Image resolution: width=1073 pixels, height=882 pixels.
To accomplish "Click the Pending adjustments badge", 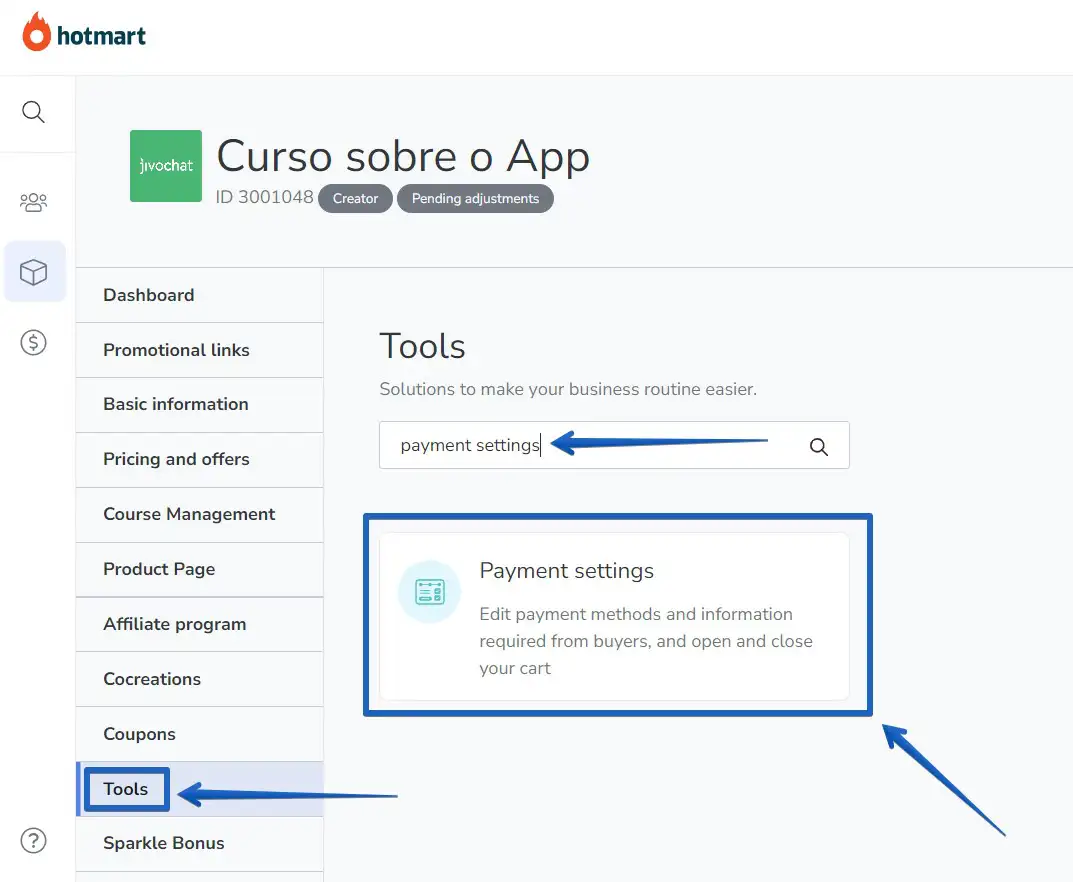I will click(475, 198).
